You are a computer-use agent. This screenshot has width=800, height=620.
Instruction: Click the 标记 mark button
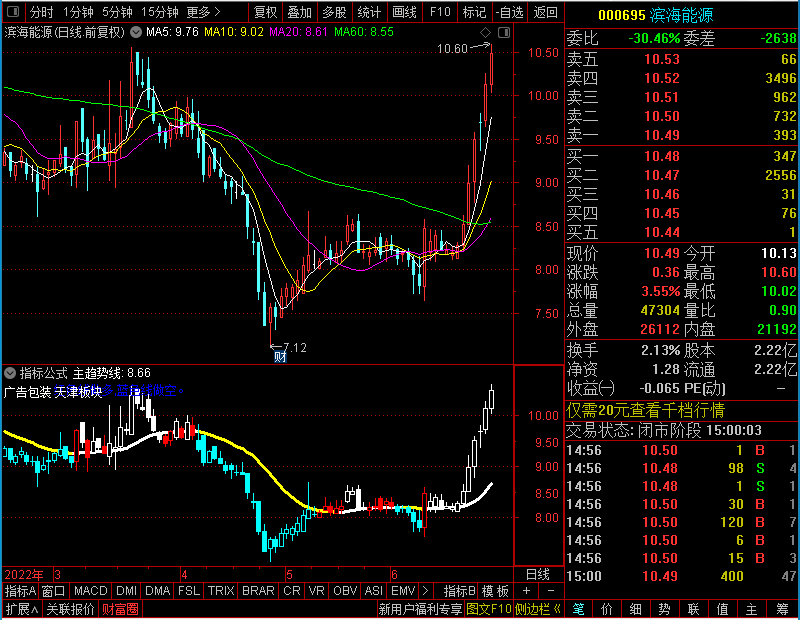[x=474, y=12]
